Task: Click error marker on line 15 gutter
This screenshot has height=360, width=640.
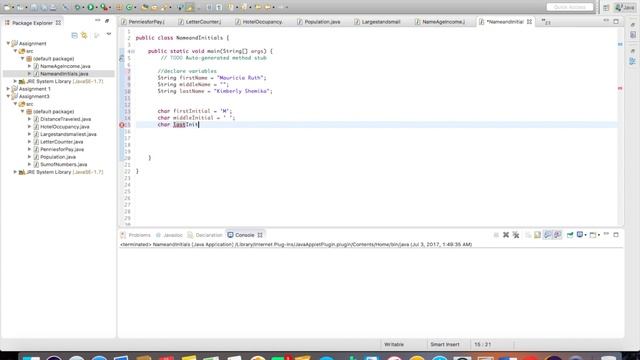Action: 122,125
